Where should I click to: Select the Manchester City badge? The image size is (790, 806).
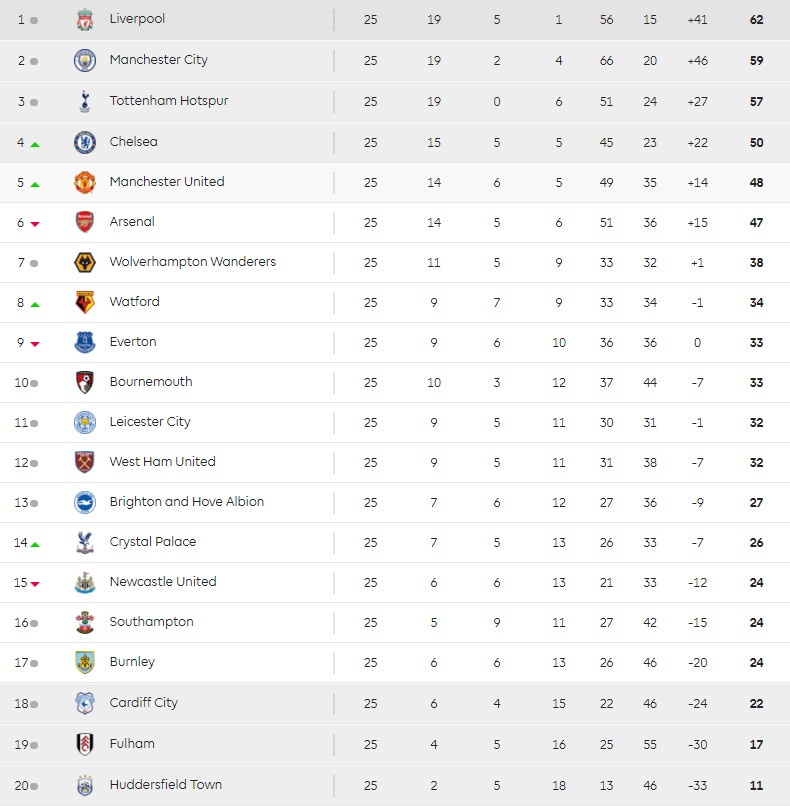tap(85, 59)
